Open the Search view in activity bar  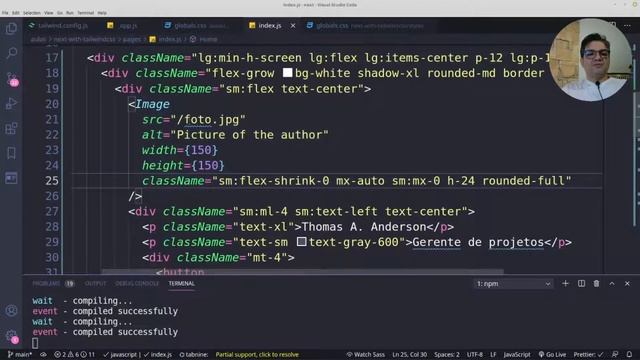[x=11, y=53]
